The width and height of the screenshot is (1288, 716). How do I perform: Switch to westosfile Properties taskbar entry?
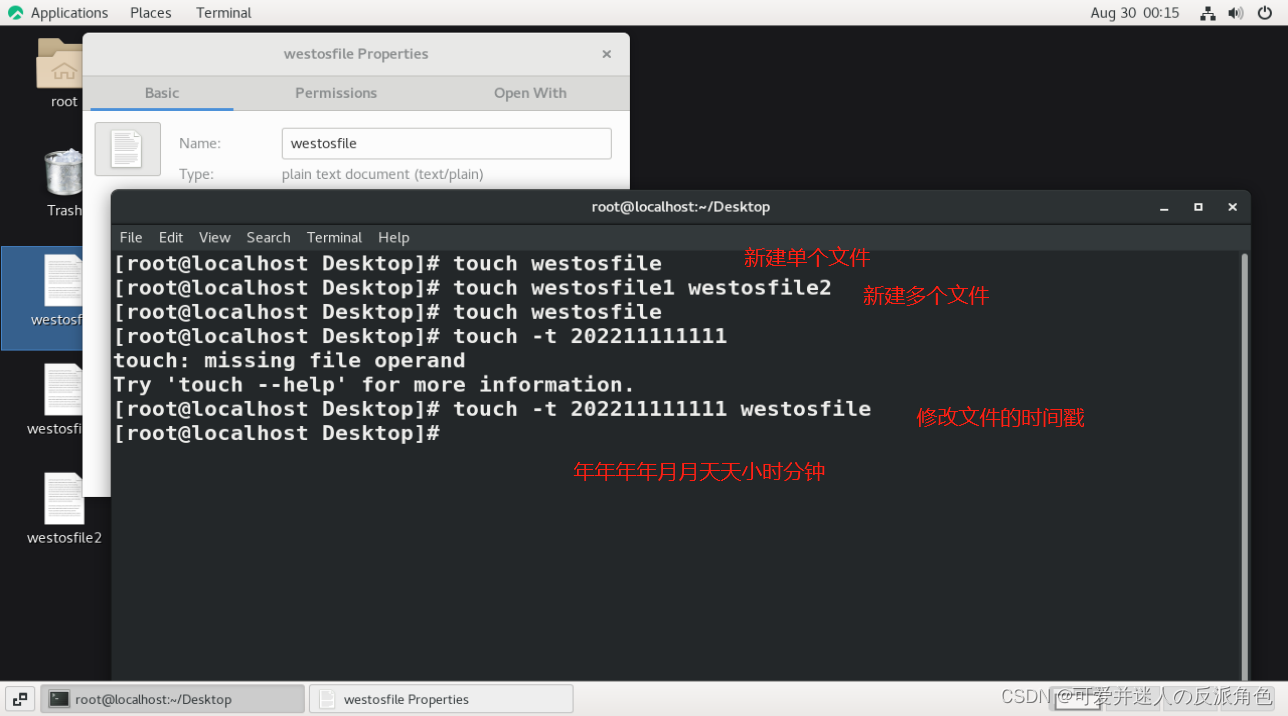point(441,699)
